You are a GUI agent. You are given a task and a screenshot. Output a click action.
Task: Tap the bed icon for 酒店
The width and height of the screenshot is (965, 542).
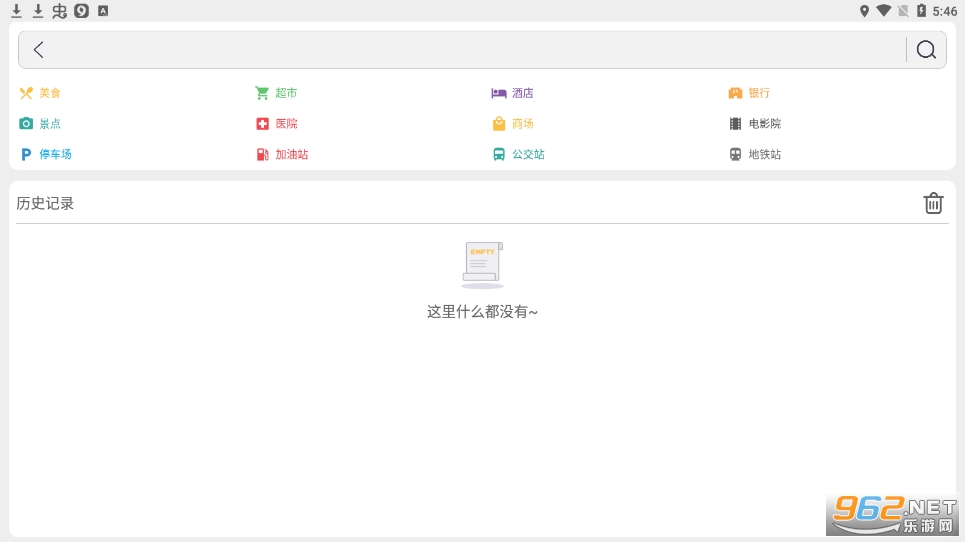click(498, 93)
